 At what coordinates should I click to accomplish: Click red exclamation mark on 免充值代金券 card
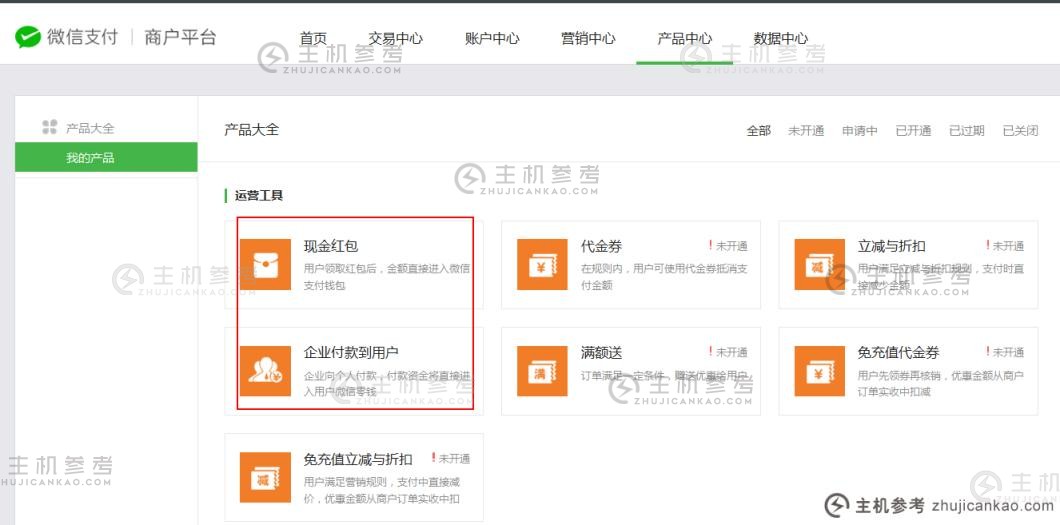coord(988,352)
